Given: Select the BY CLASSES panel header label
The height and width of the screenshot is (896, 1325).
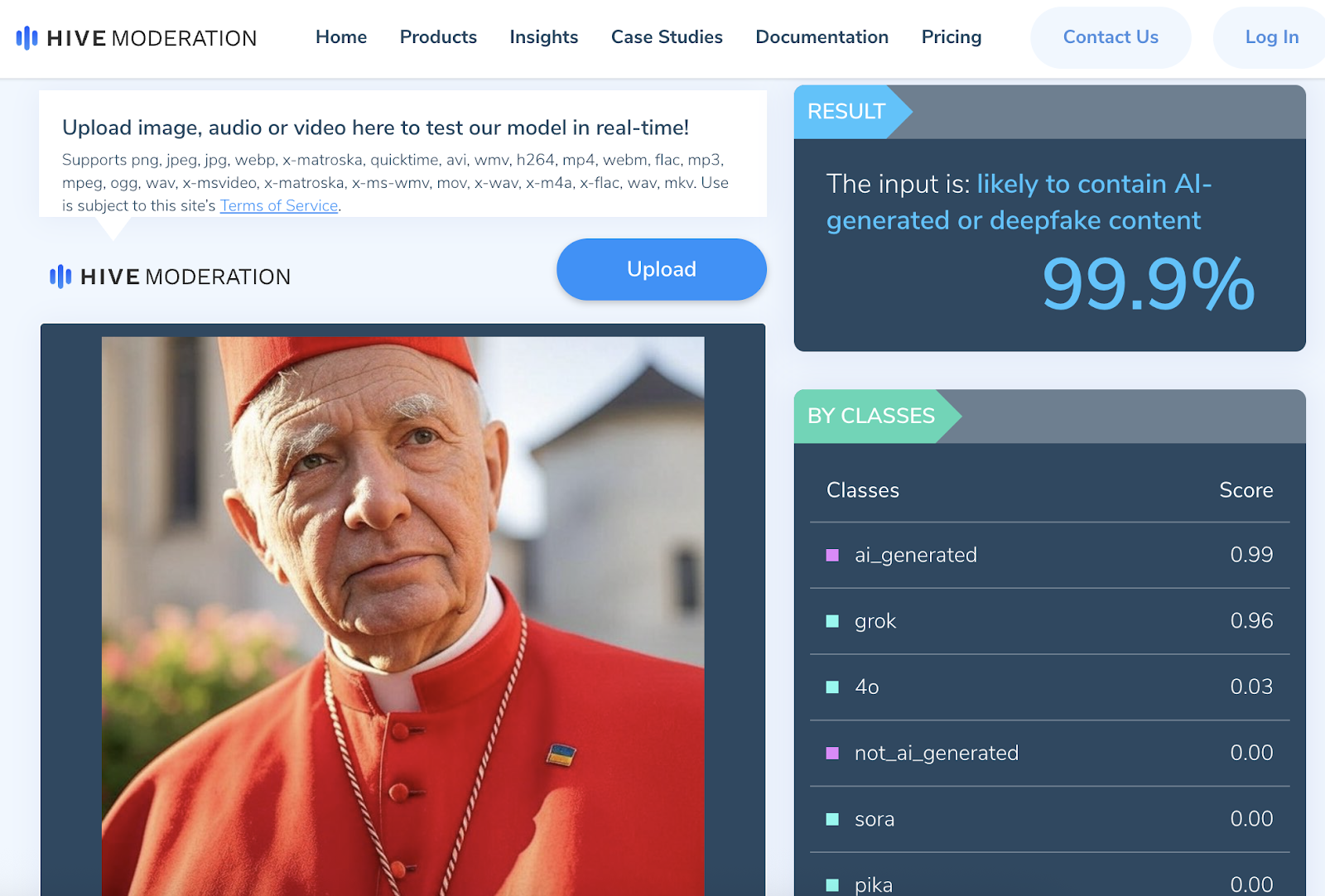Looking at the screenshot, I should point(871,416).
